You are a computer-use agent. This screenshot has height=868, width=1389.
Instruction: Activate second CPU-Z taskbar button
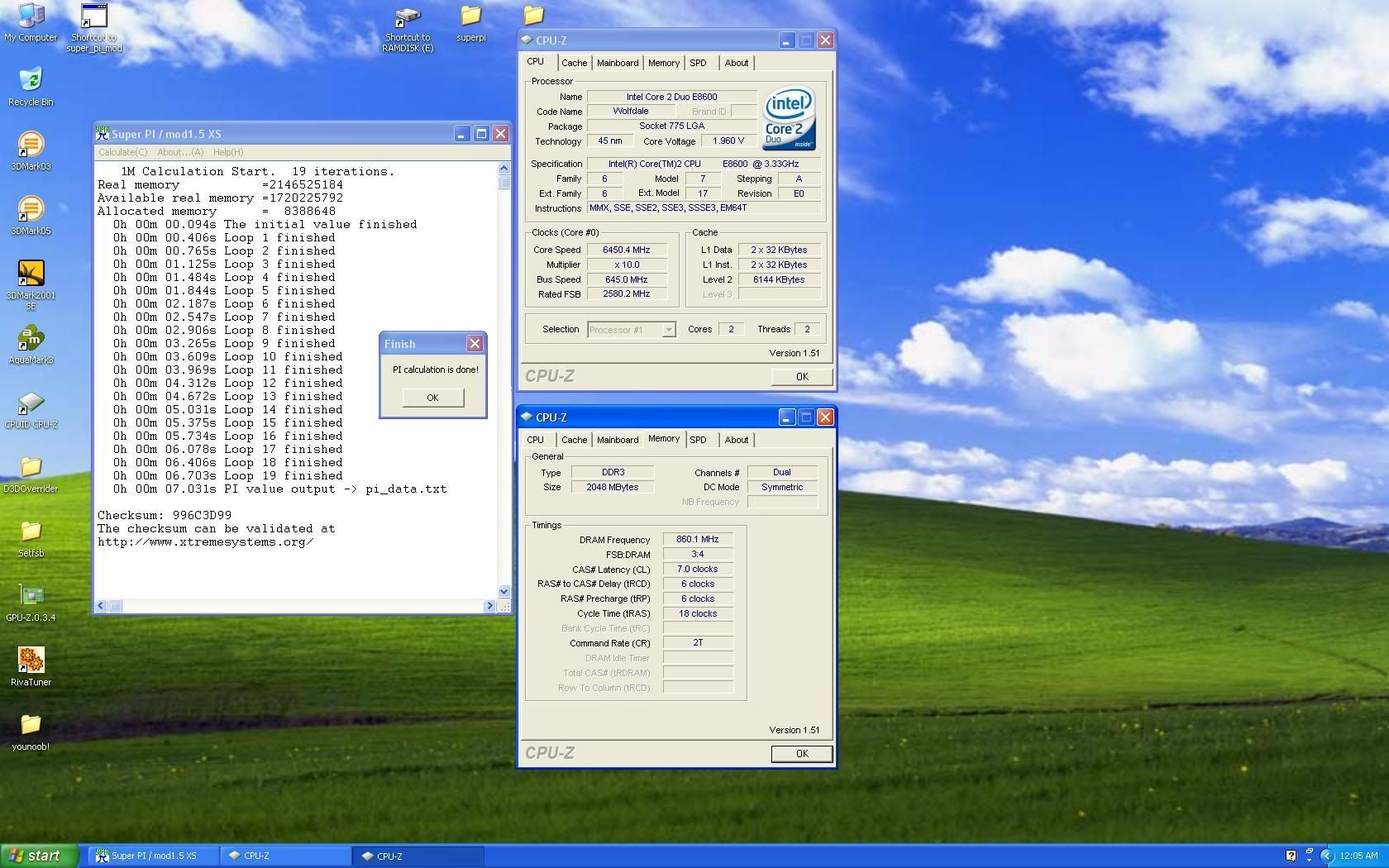(x=419, y=856)
